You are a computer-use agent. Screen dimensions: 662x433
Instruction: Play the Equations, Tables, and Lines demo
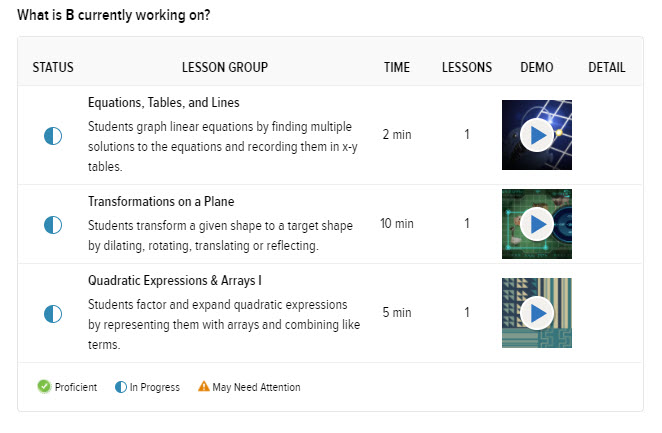pyautogui.click(x=537, y=135)
